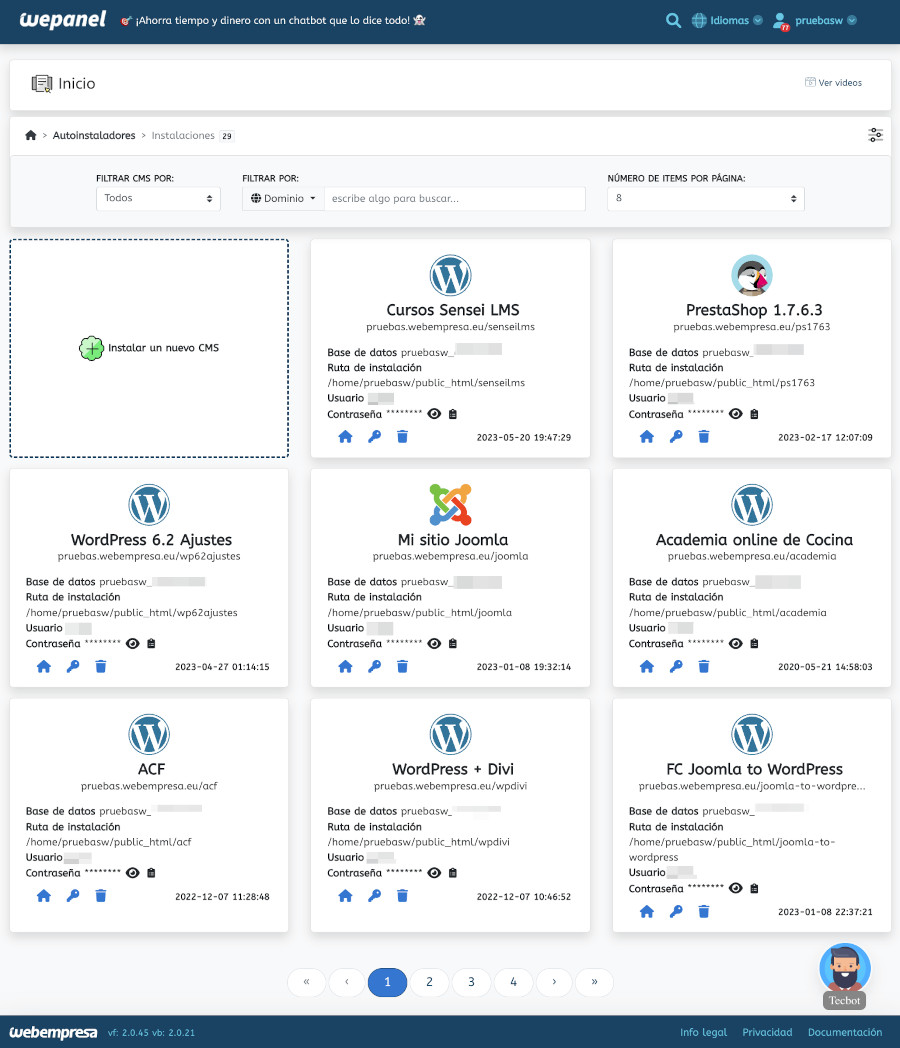This screenshot has height=1048, width=900.
Task: Select current pagination page 1
Action: click(388, 982)
